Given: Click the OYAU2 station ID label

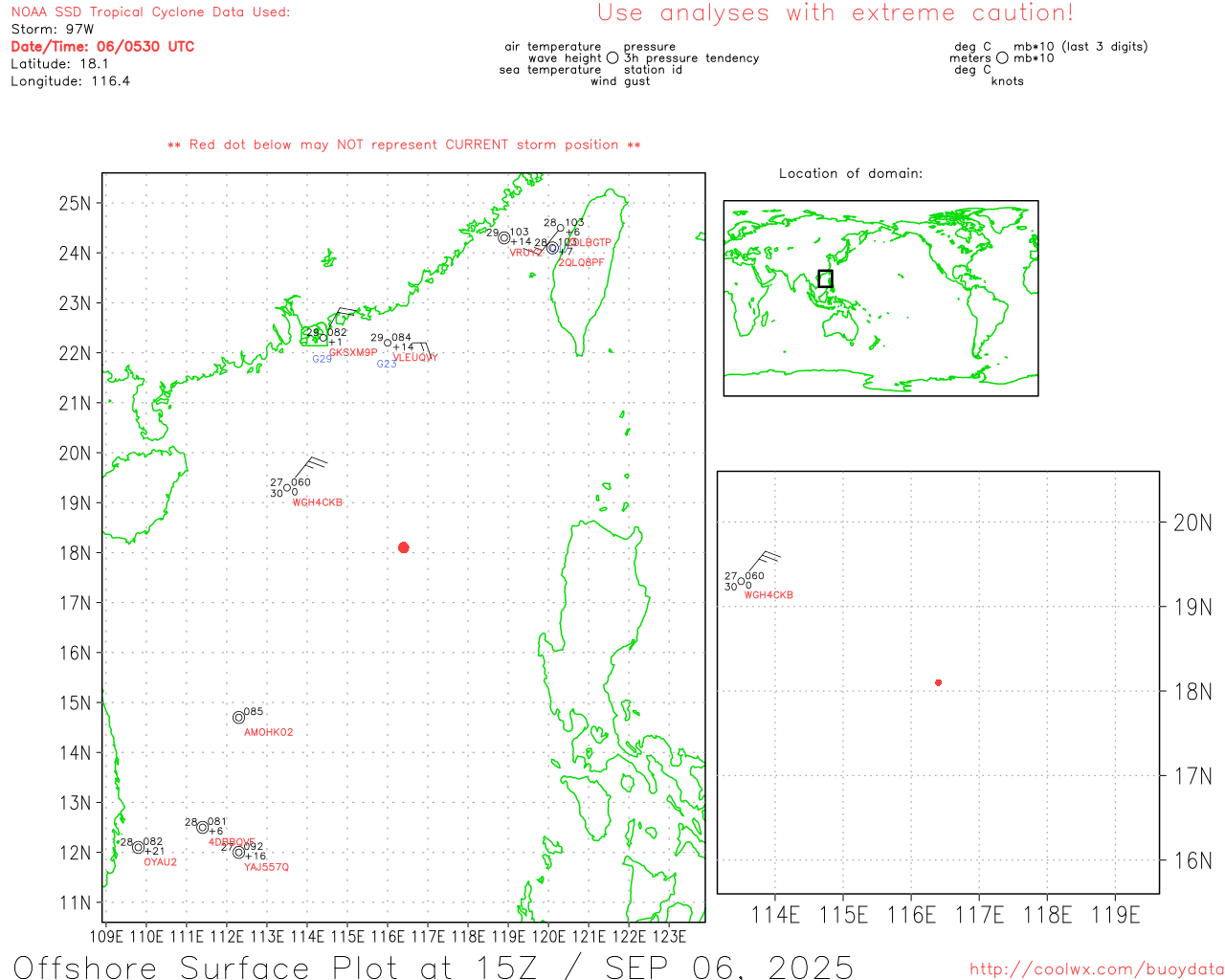Looking at the screenshot, I should pos(161,862).
